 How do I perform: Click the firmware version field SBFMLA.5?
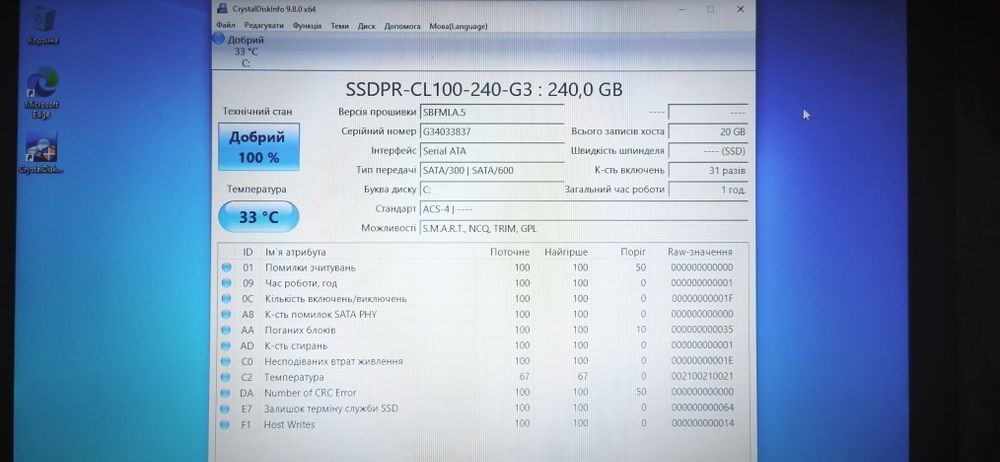[492, 112]
